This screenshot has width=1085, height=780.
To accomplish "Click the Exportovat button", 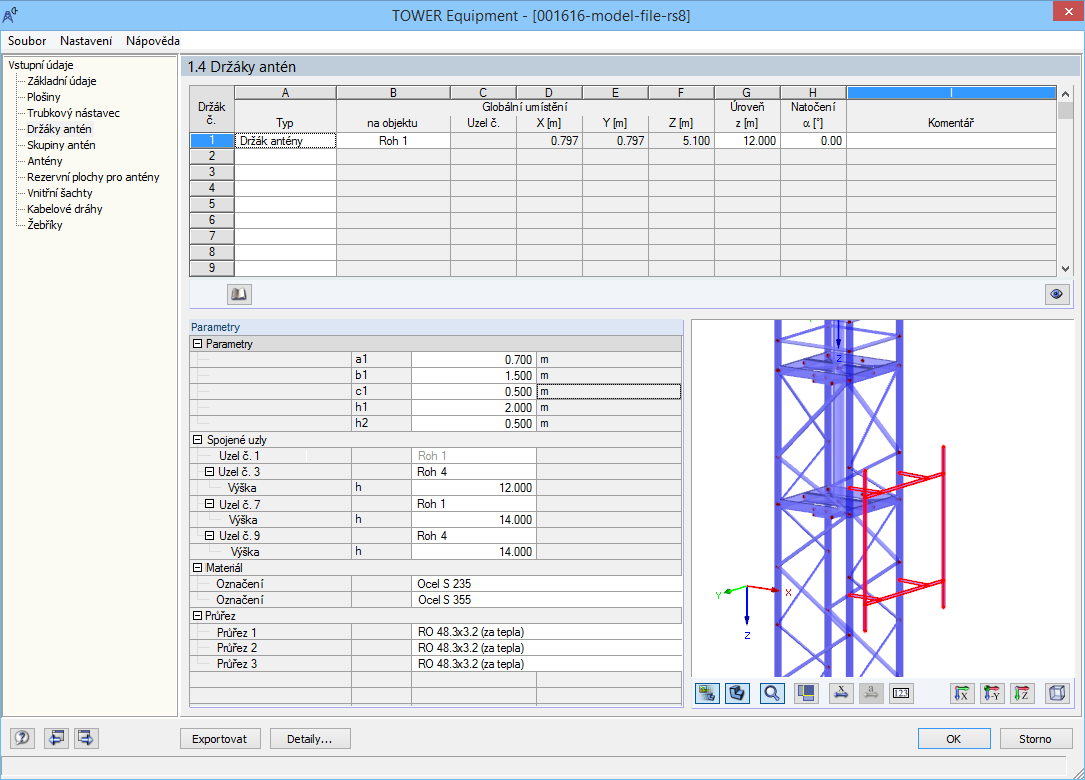I will pos(219,738).
